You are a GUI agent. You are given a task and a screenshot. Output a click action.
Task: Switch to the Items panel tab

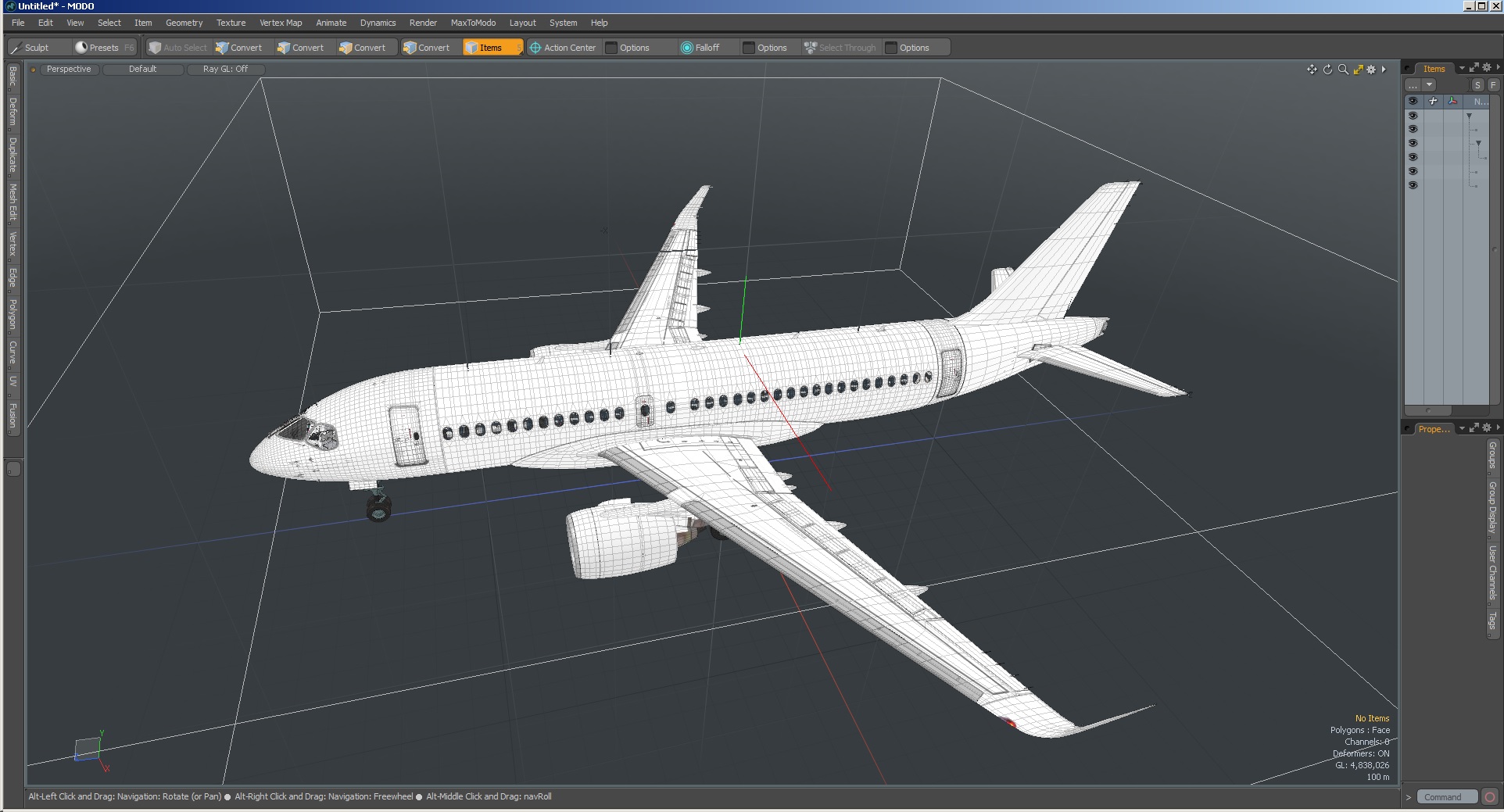tap(1434, 69)
